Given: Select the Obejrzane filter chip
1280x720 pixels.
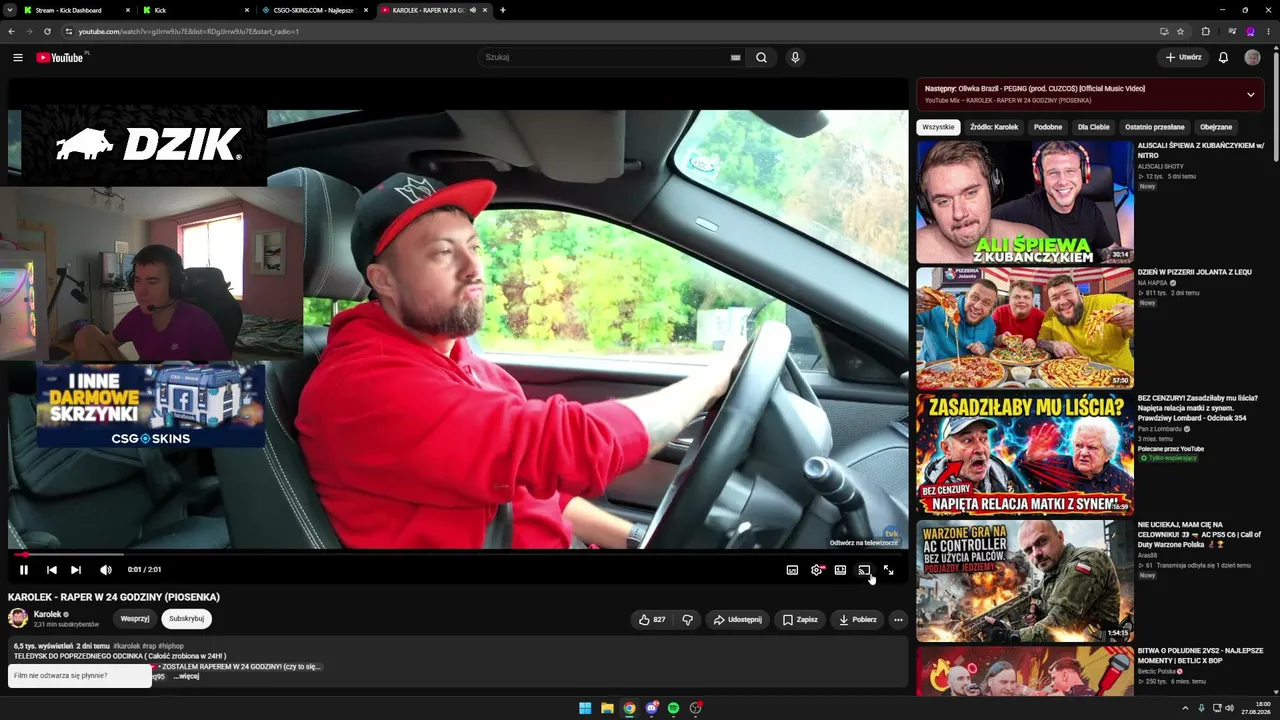Looking at the screenshot, I should 1216,127.
